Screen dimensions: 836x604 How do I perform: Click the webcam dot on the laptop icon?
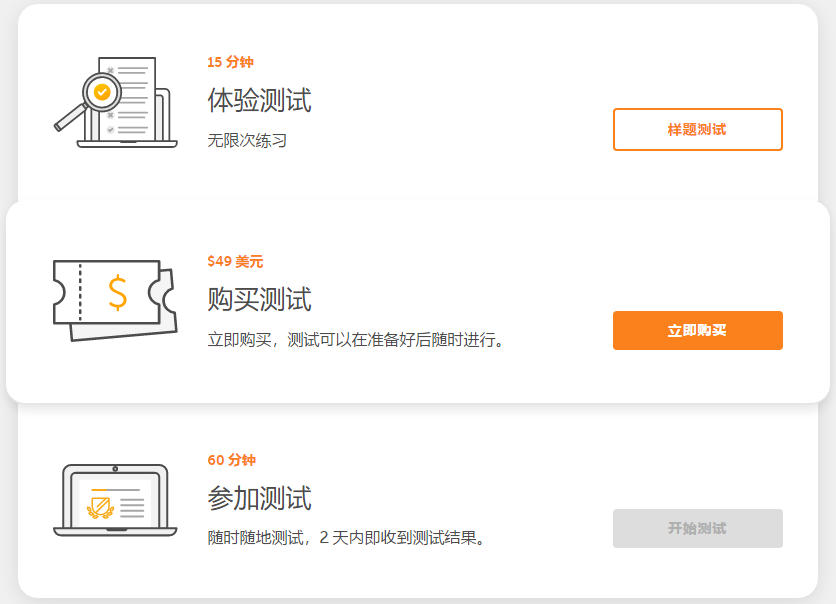(x=115, y=469)
